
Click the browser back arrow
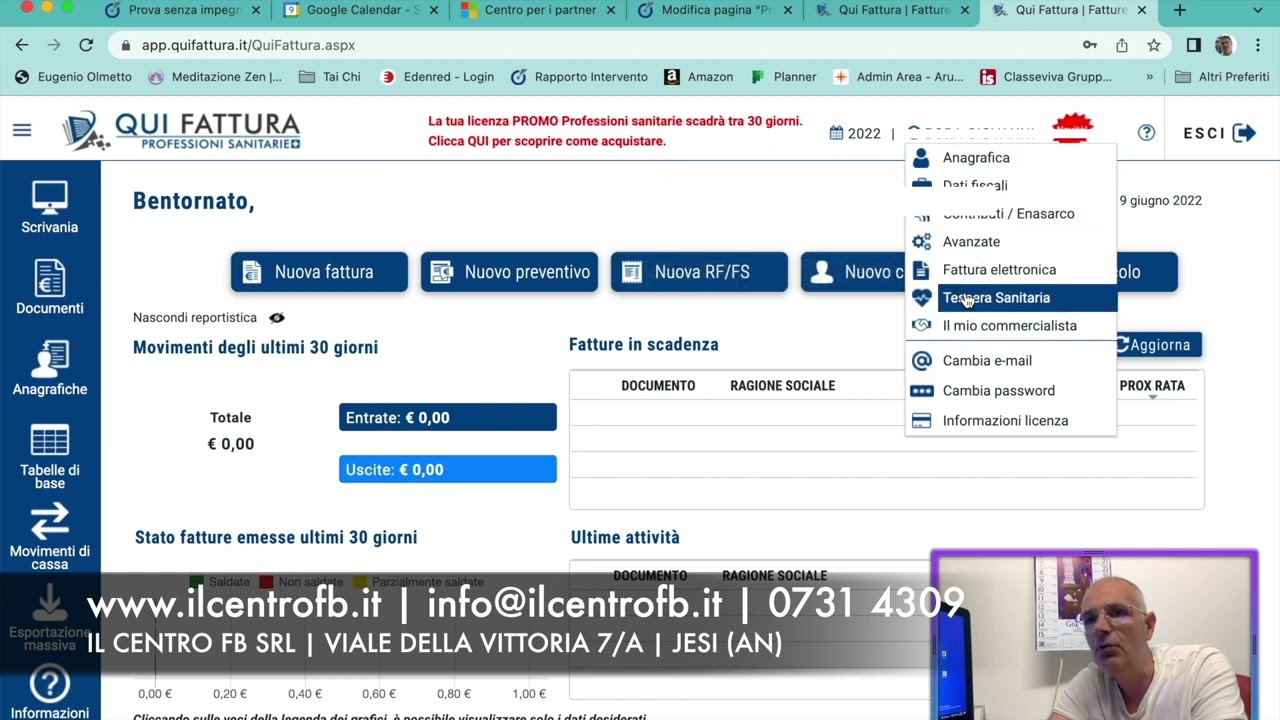pos(22,45)
